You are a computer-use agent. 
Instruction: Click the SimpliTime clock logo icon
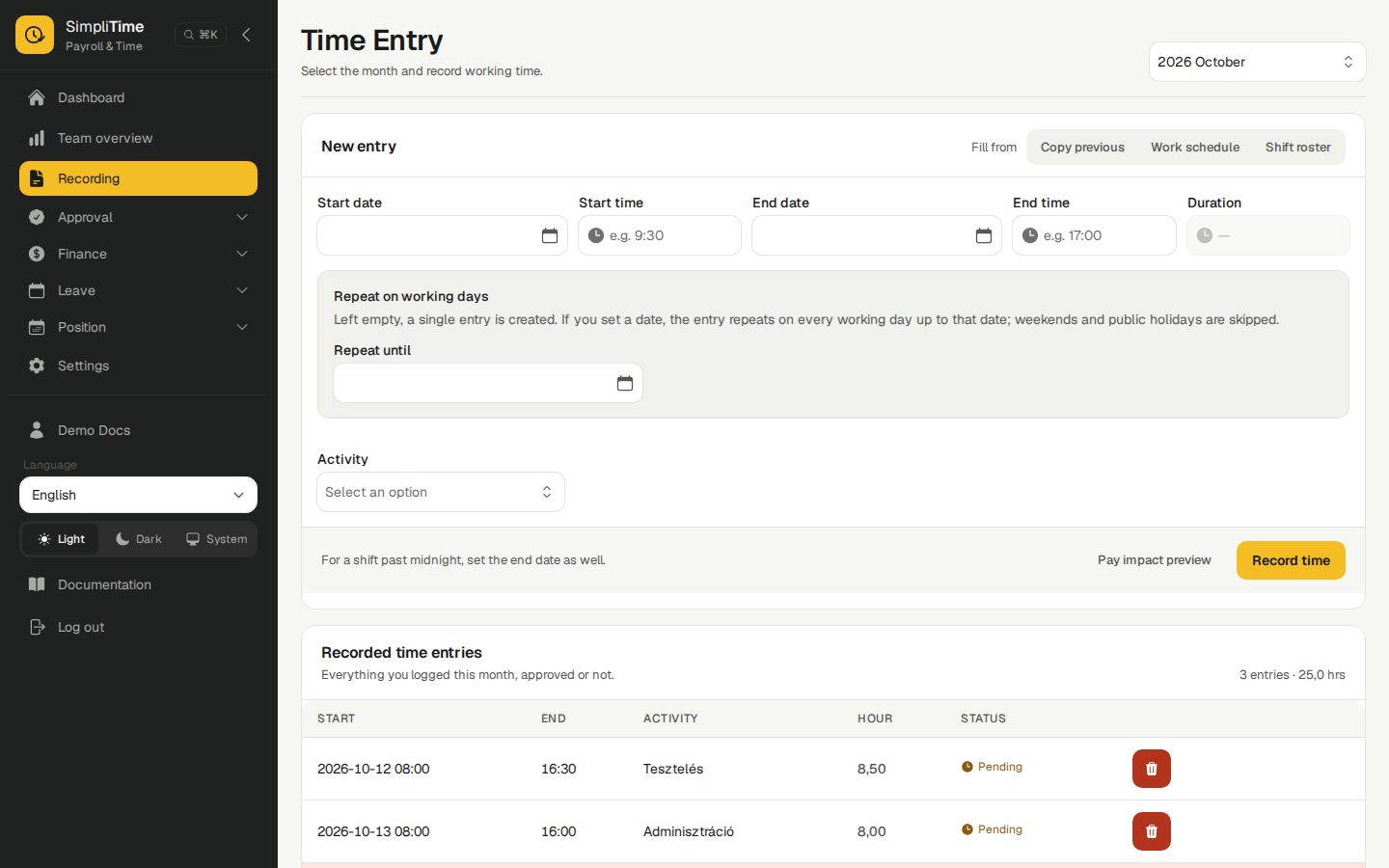35,35
